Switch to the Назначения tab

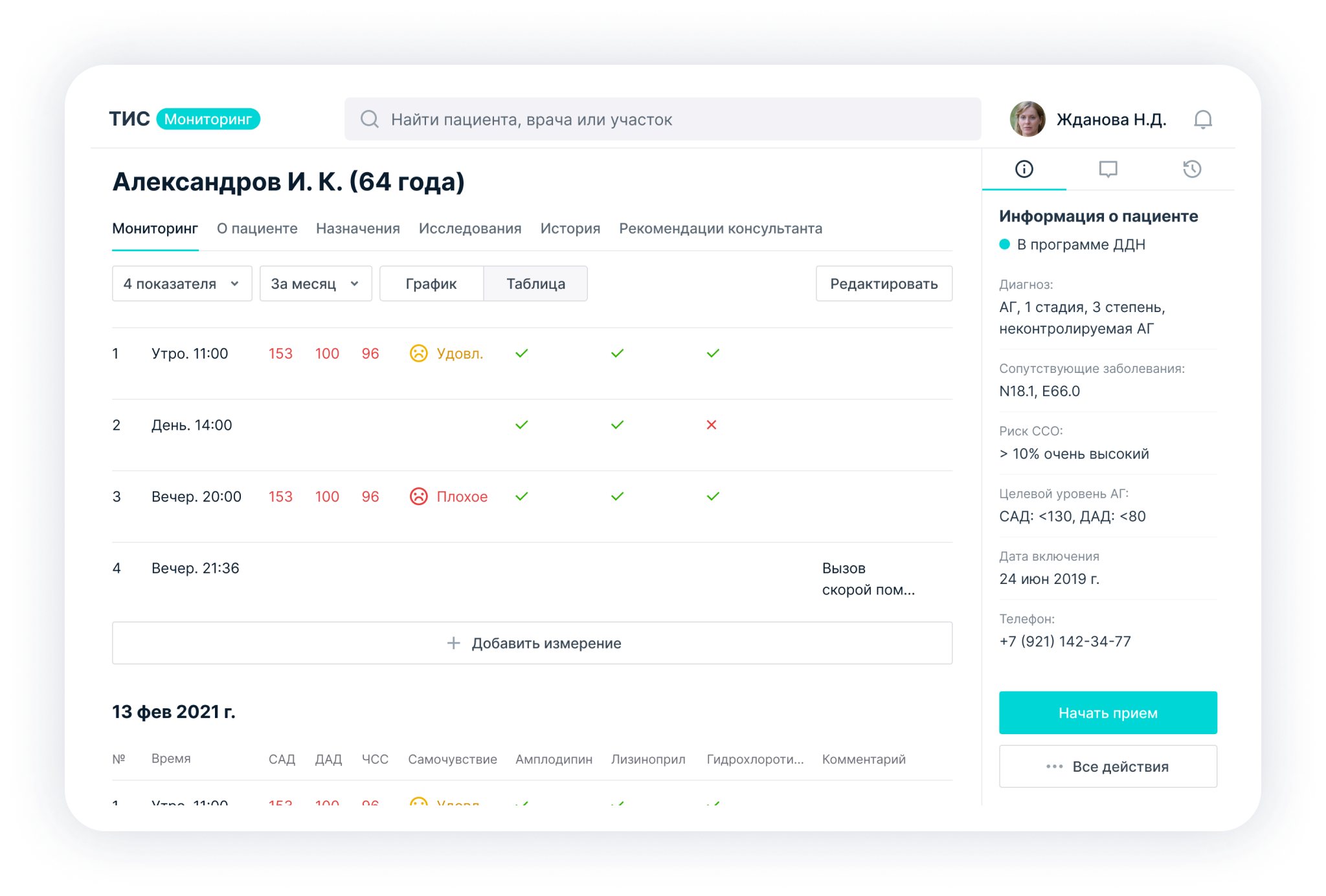point(358,229)
